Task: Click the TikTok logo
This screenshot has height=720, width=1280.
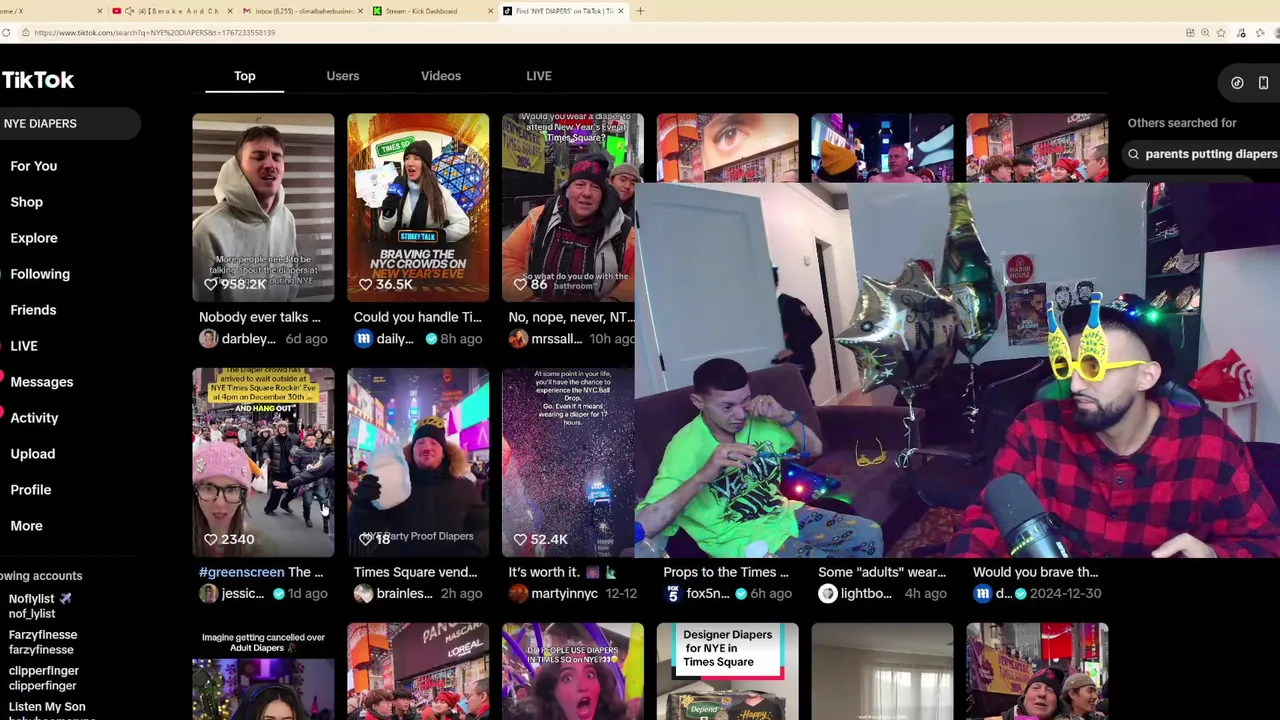Action: tap(37, 80)
